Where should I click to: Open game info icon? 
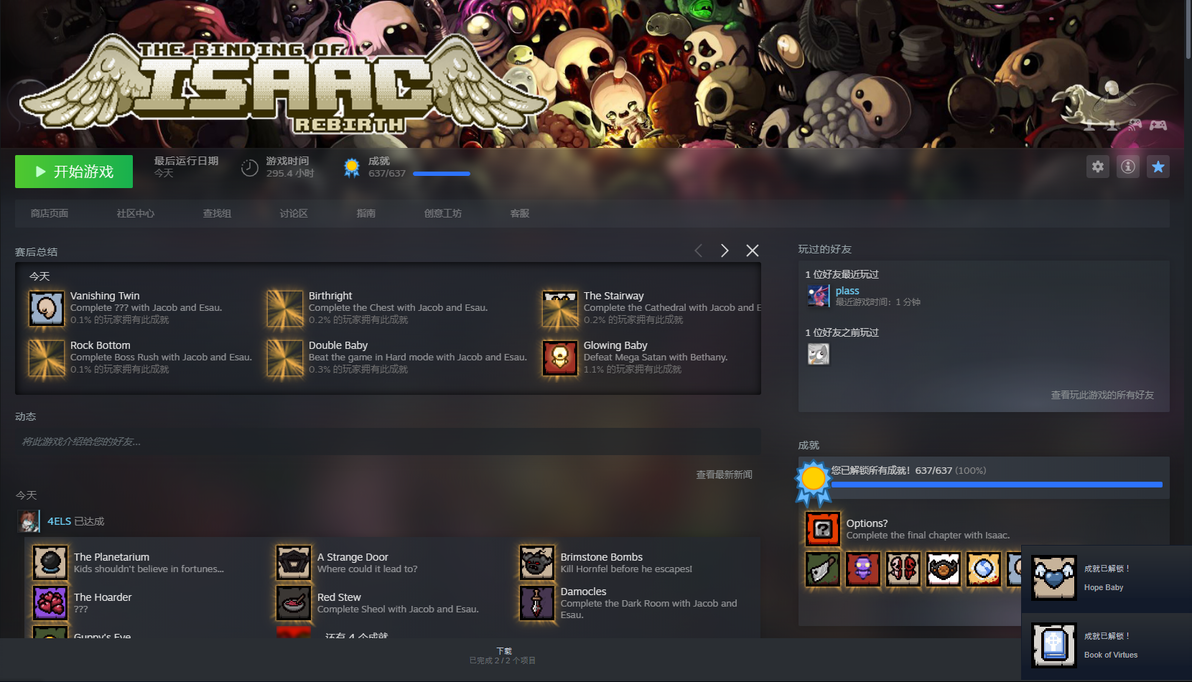pyautogui.click(x=1128, y=167)
